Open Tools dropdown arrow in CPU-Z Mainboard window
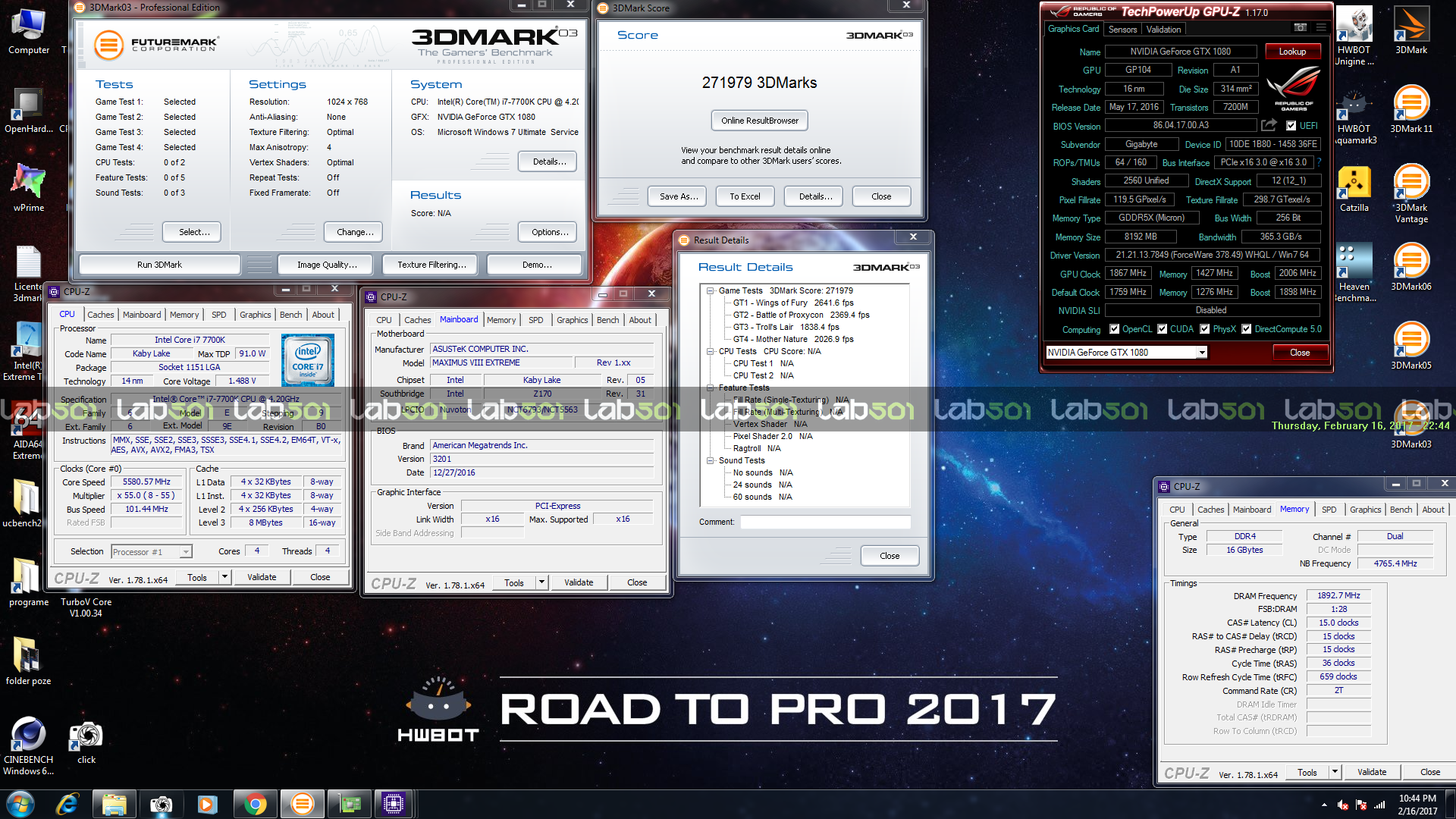Viewport: 1456px width, 819px height. pyautogui.click(x=541, y=582)
